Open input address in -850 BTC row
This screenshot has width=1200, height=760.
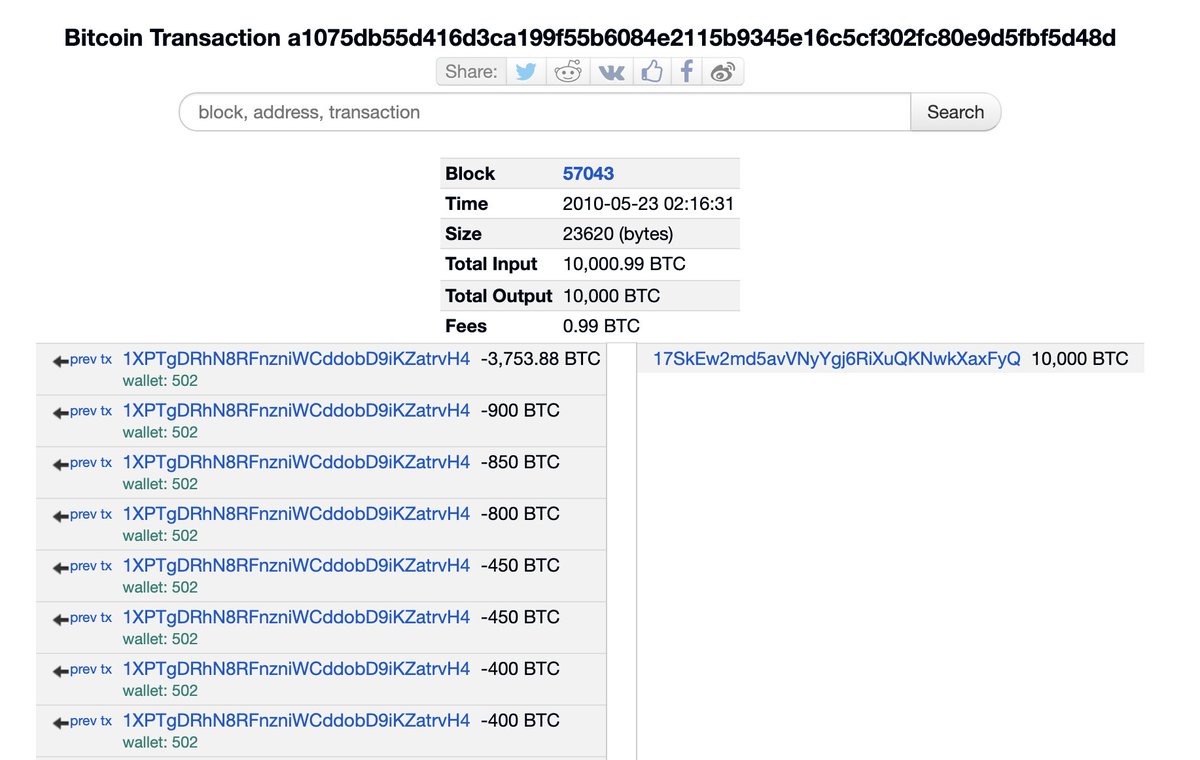coord(296,462)
